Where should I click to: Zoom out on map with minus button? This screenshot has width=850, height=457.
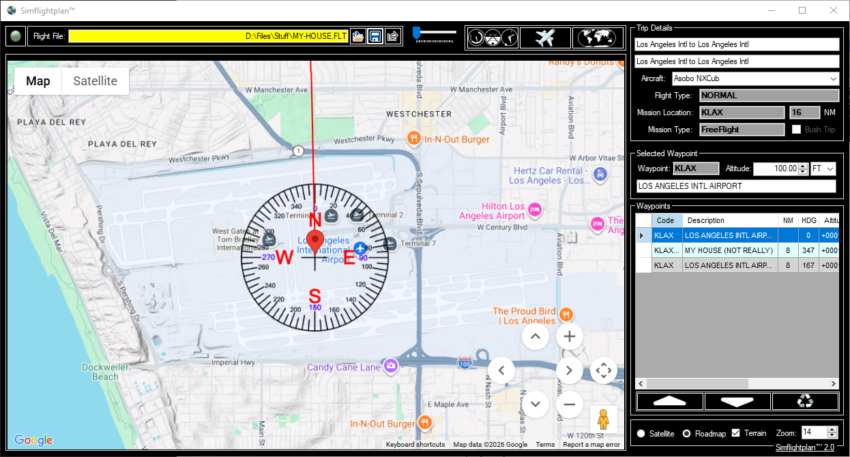pyautogui.click(x=569, y=404)
